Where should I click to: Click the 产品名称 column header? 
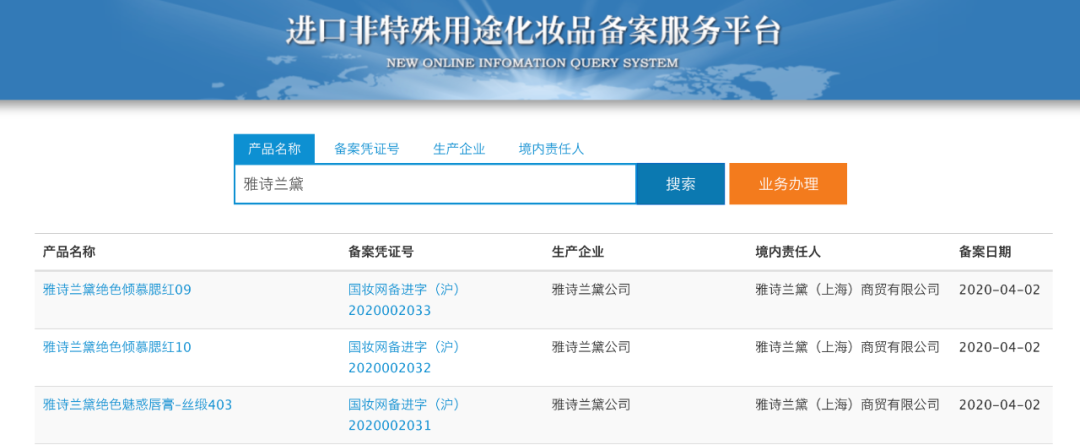pos(69,252)
